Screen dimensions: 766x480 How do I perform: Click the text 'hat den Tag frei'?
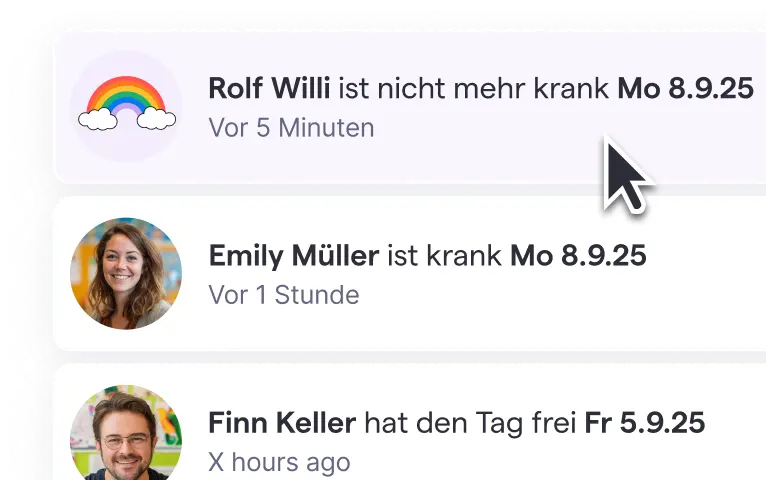[470, 423]
